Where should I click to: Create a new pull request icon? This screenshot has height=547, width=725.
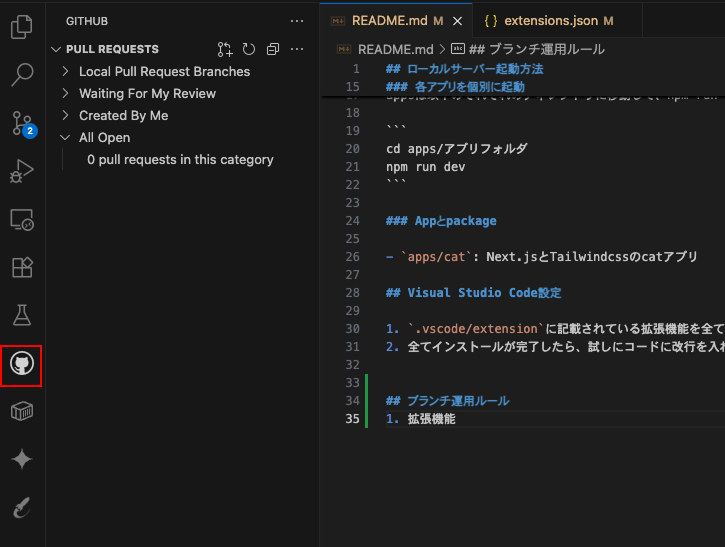coord(225,49)
